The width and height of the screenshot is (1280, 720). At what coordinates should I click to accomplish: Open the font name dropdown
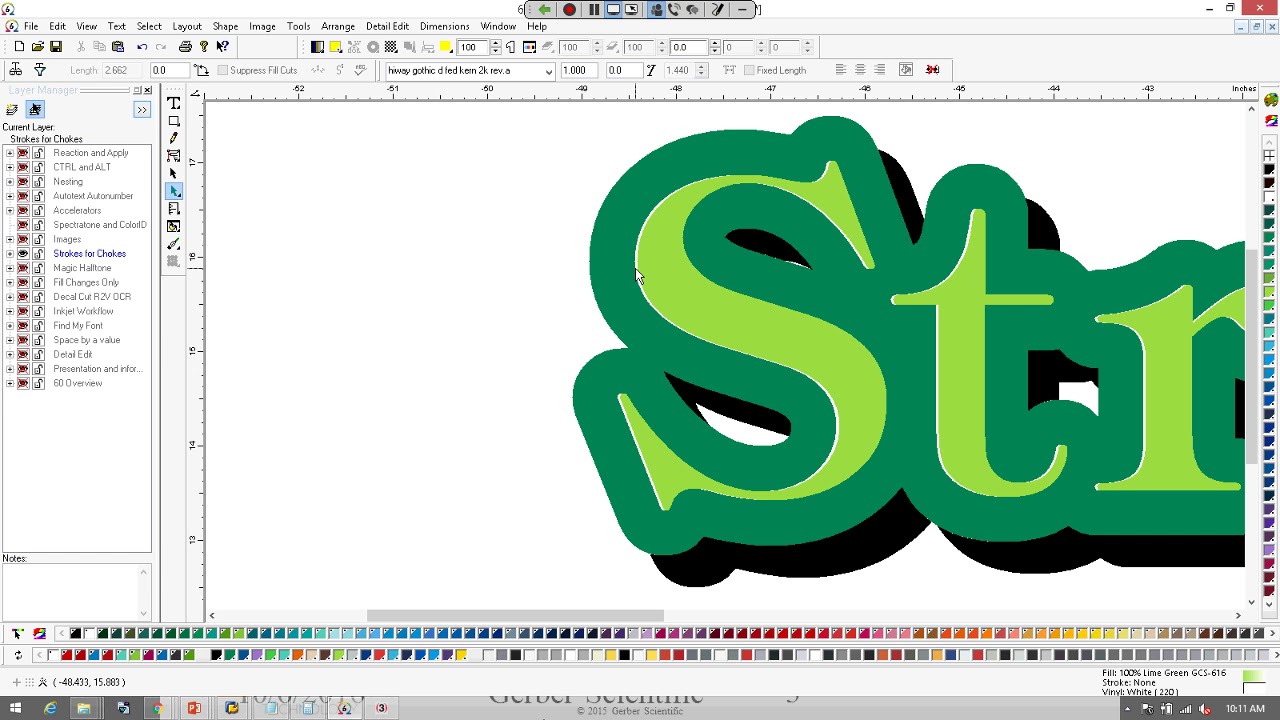click(x=549, y=71)
